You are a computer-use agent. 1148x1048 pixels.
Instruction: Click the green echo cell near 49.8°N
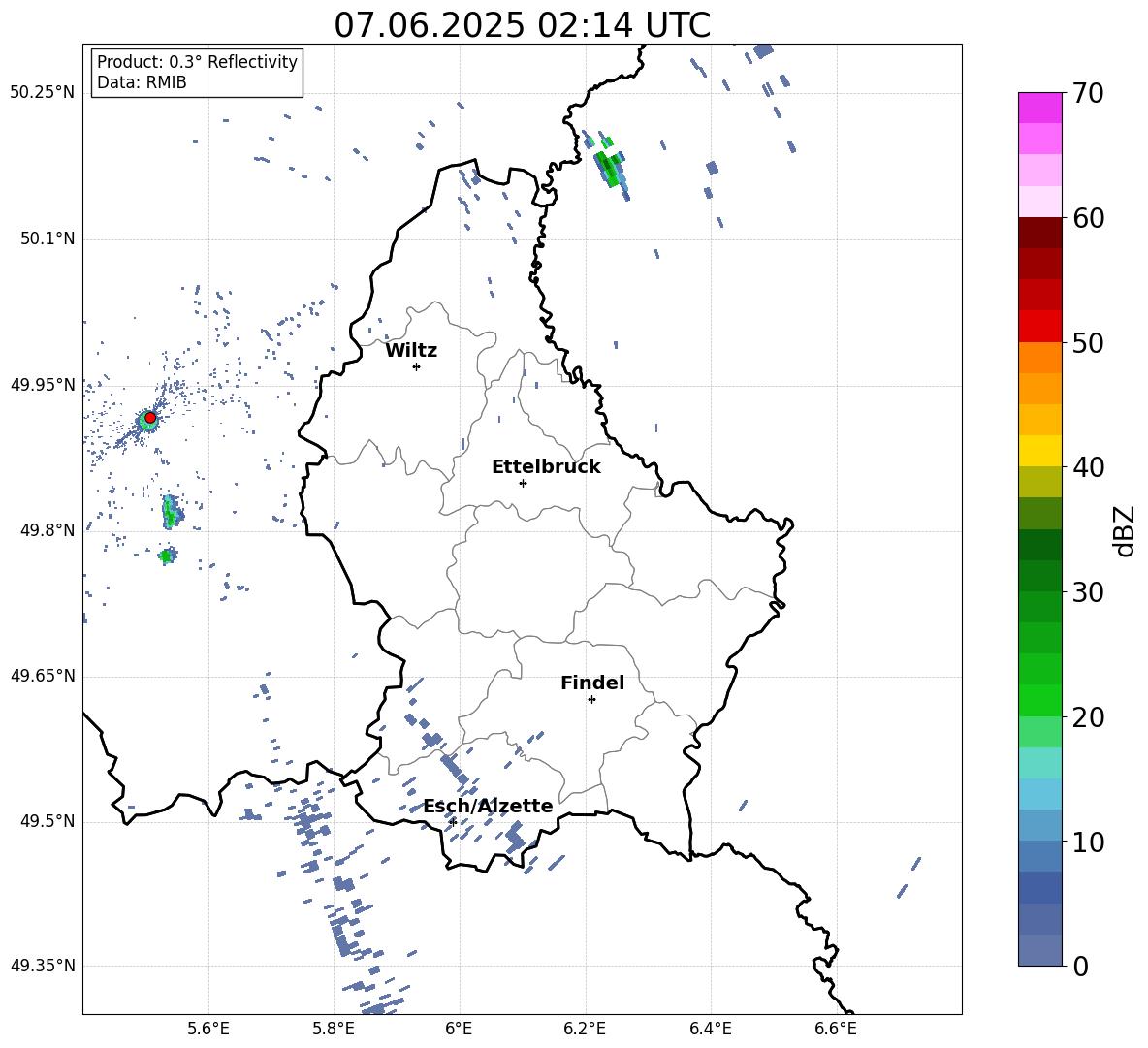point(171,512)
